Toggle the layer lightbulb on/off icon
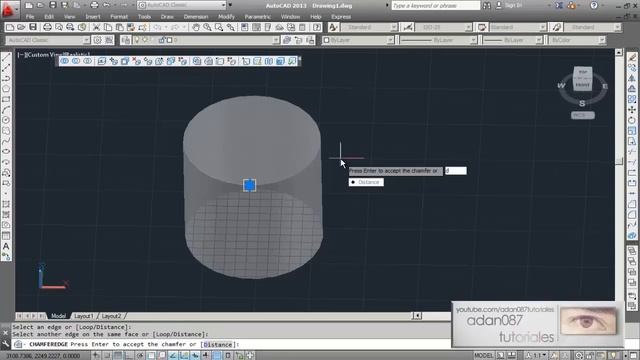This screenshot has height=360, width=640. pyautogui.click(x=137, y=40)
